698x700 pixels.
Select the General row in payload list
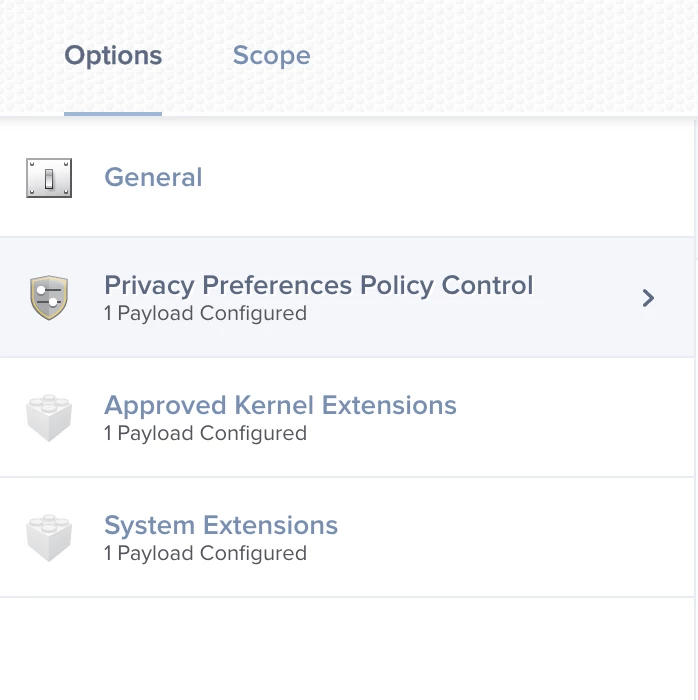347,177
